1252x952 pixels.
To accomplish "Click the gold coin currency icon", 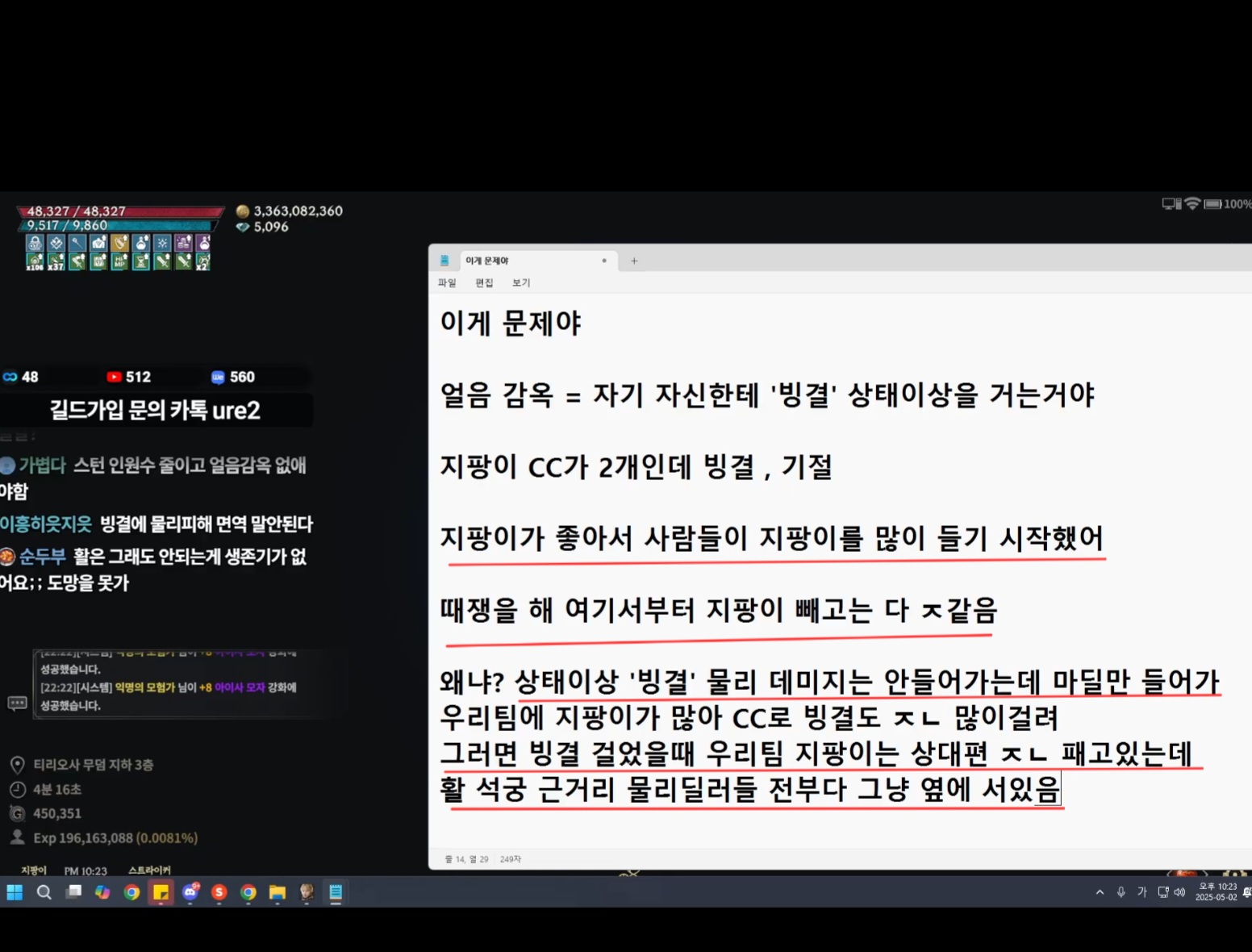I will point(242,211).
